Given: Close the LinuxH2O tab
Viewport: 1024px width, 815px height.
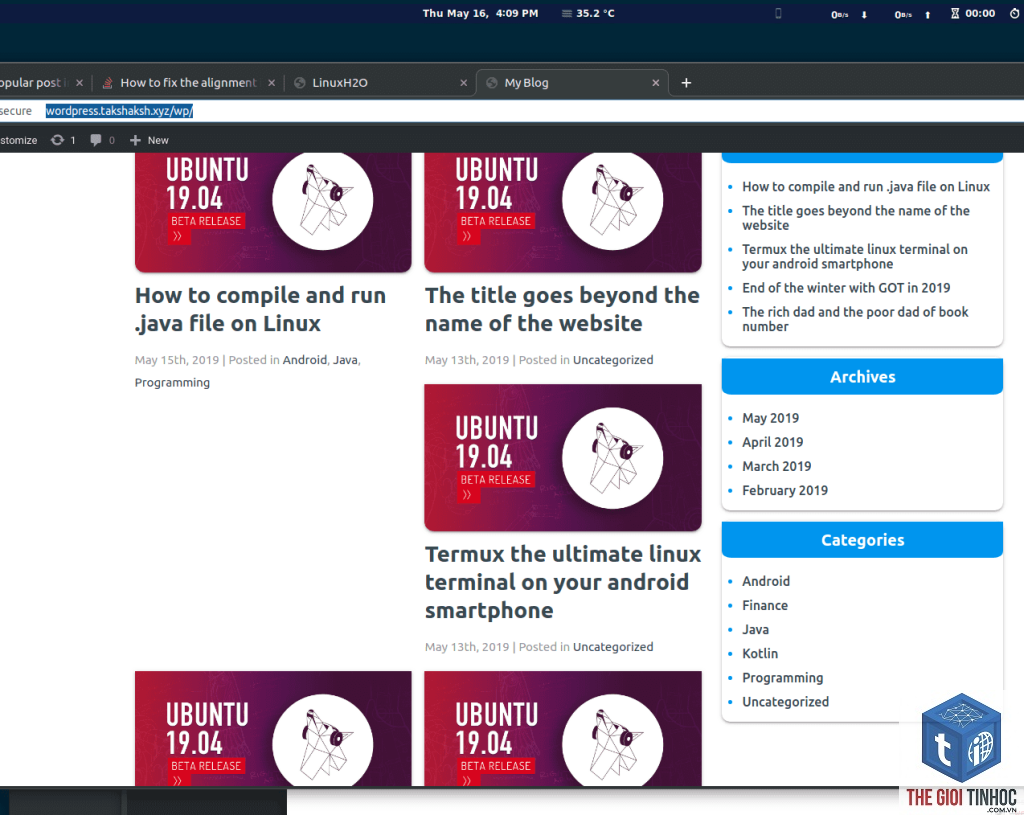Looking at the screenshot, I should pyautogui.click(x=464, y=83).
